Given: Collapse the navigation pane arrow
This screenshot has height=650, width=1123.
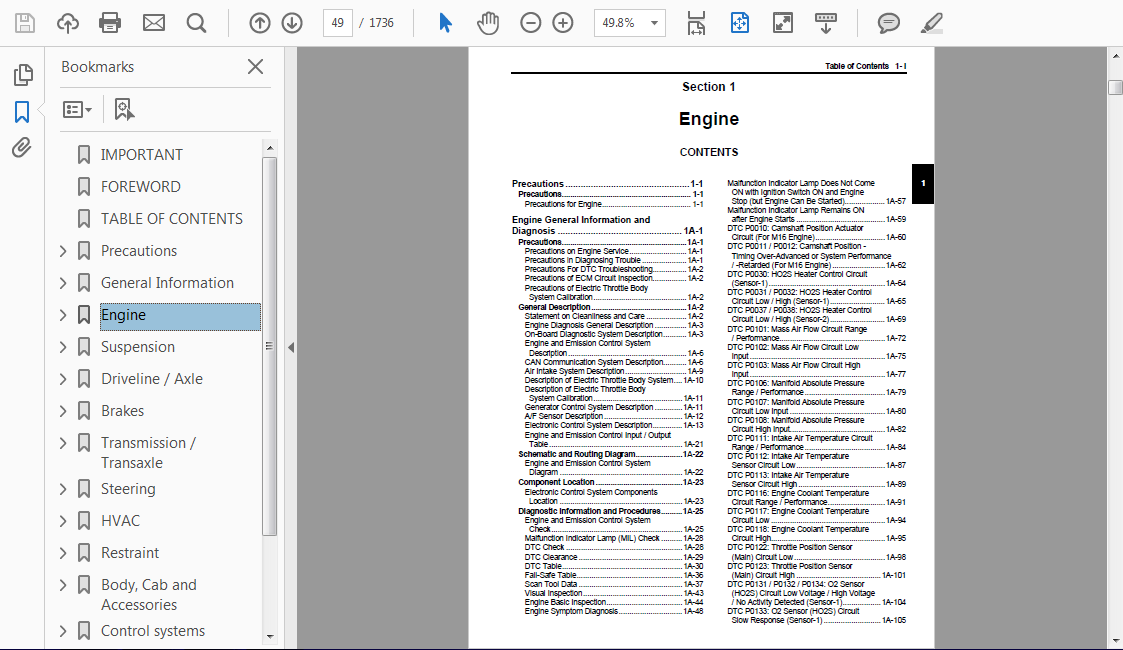Looking at the screenshot, I should coord(291,347).
